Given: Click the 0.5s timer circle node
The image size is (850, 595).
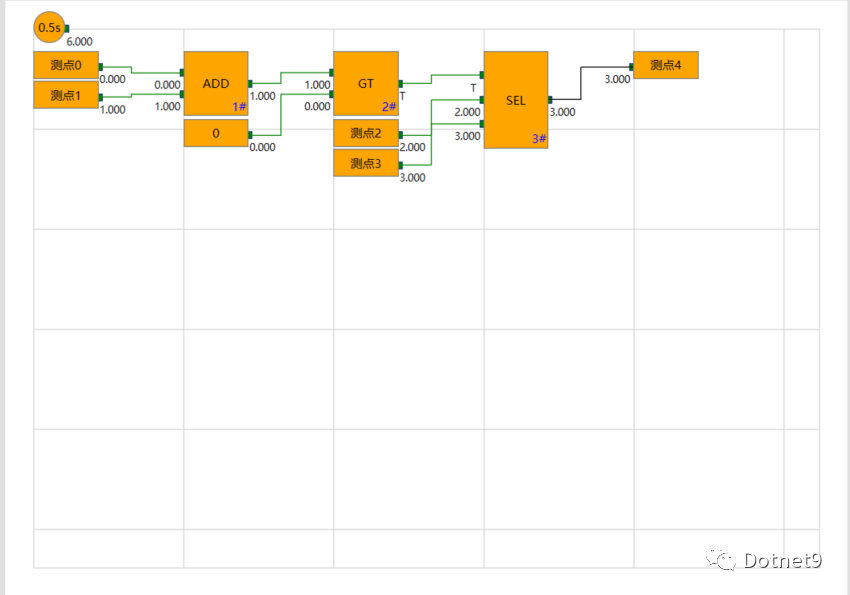Looking at the screenshot, I should click(49, 27).
